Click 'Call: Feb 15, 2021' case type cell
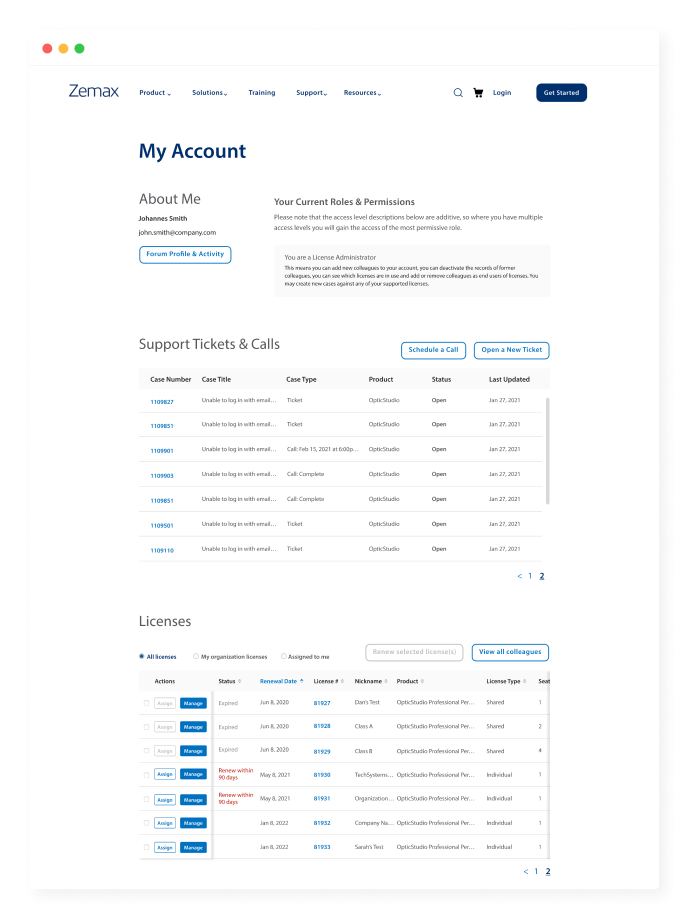The width and height of the screenshot is (689, 919). [x=322, y=449]
